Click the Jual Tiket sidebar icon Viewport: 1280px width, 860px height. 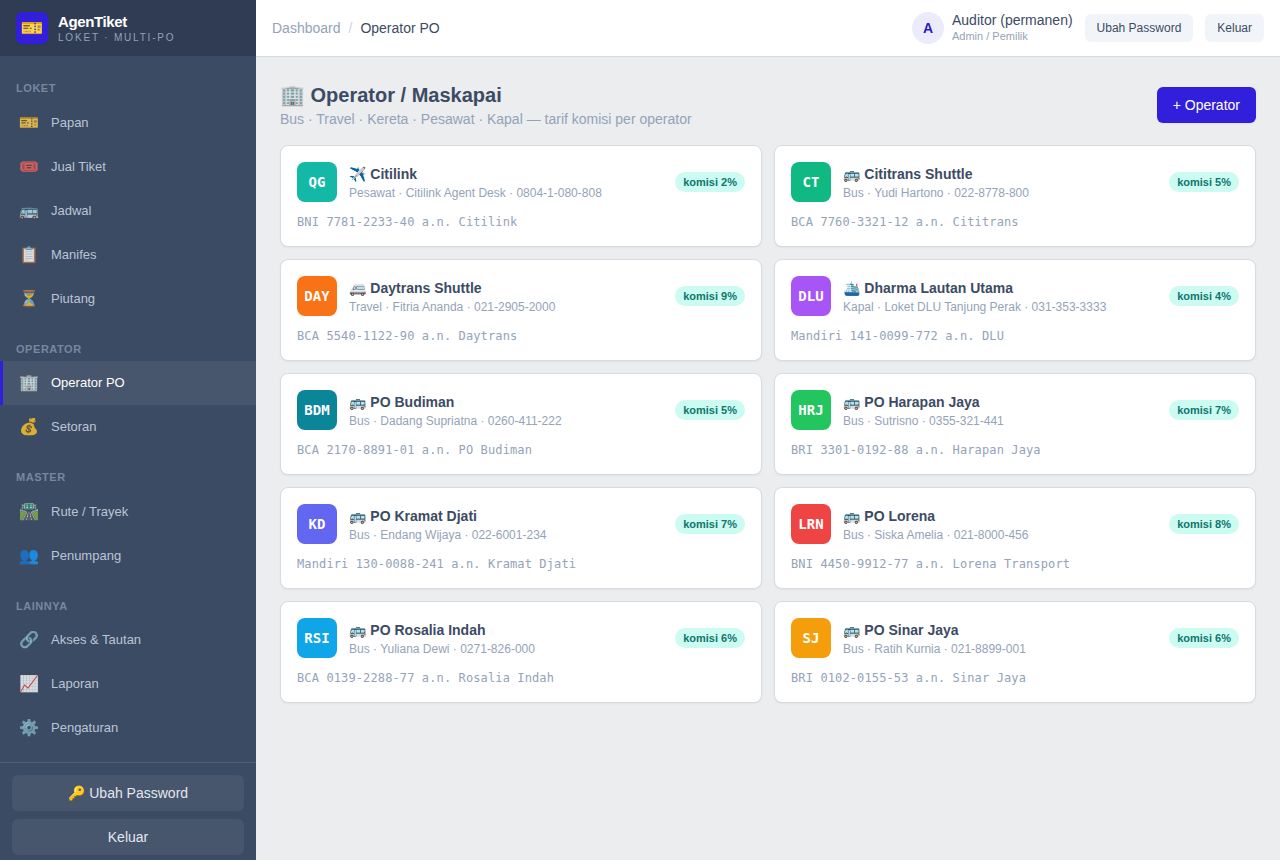[x=29, y=166]
